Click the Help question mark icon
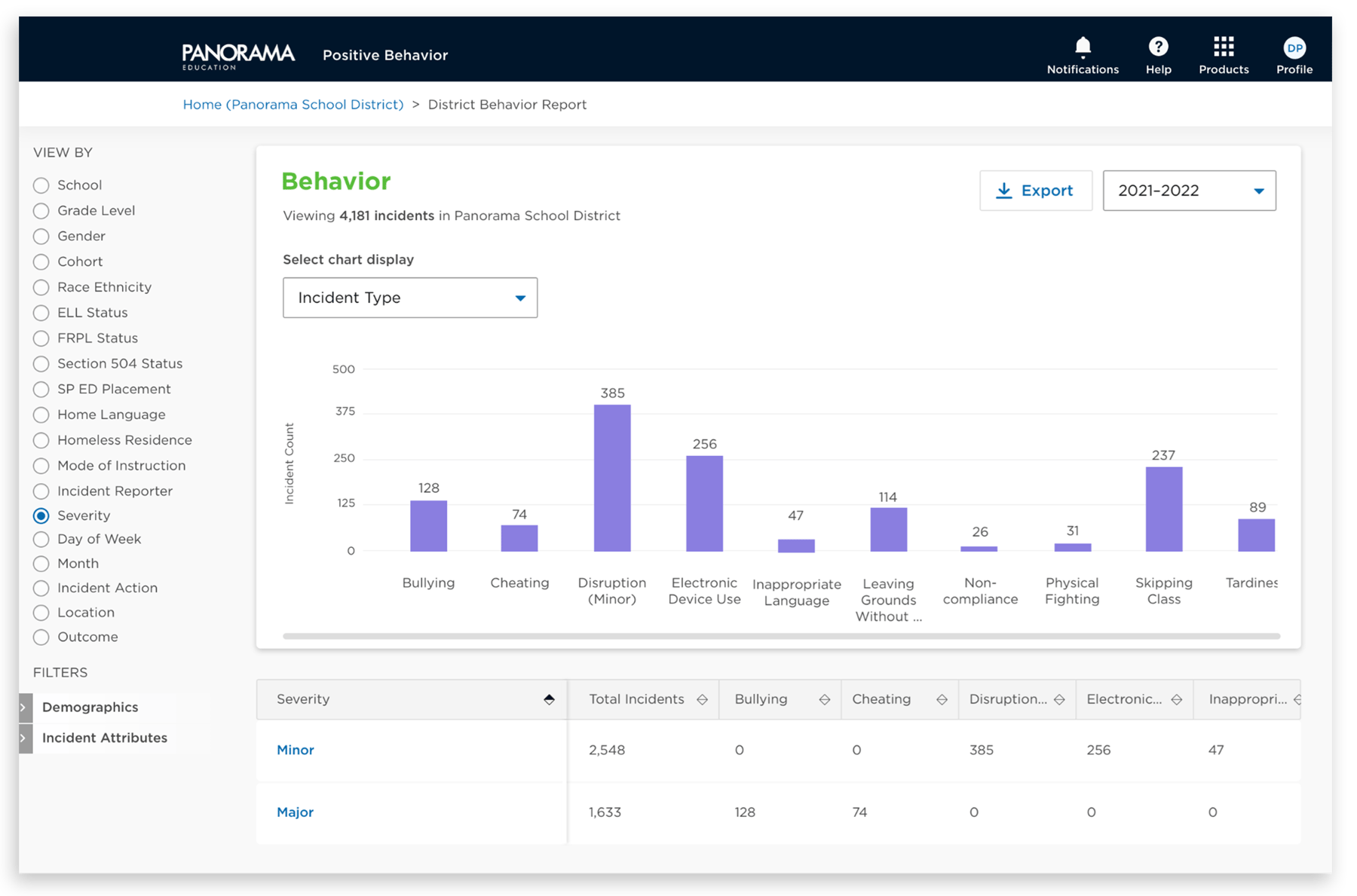This screenshot has width=1357, height=896. coord(1158,47)
